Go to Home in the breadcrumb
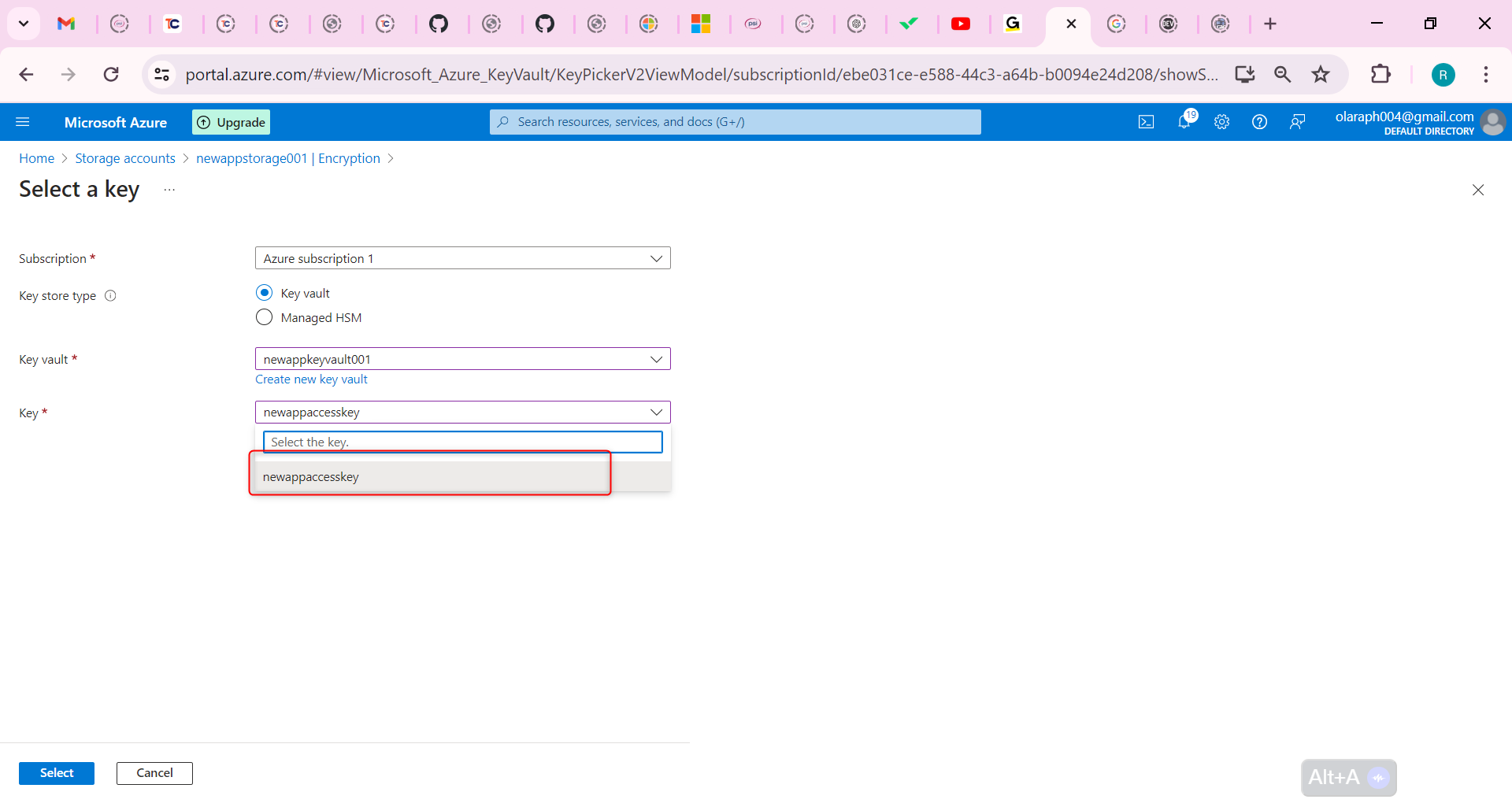1512x803 pixels. (37, 158)
